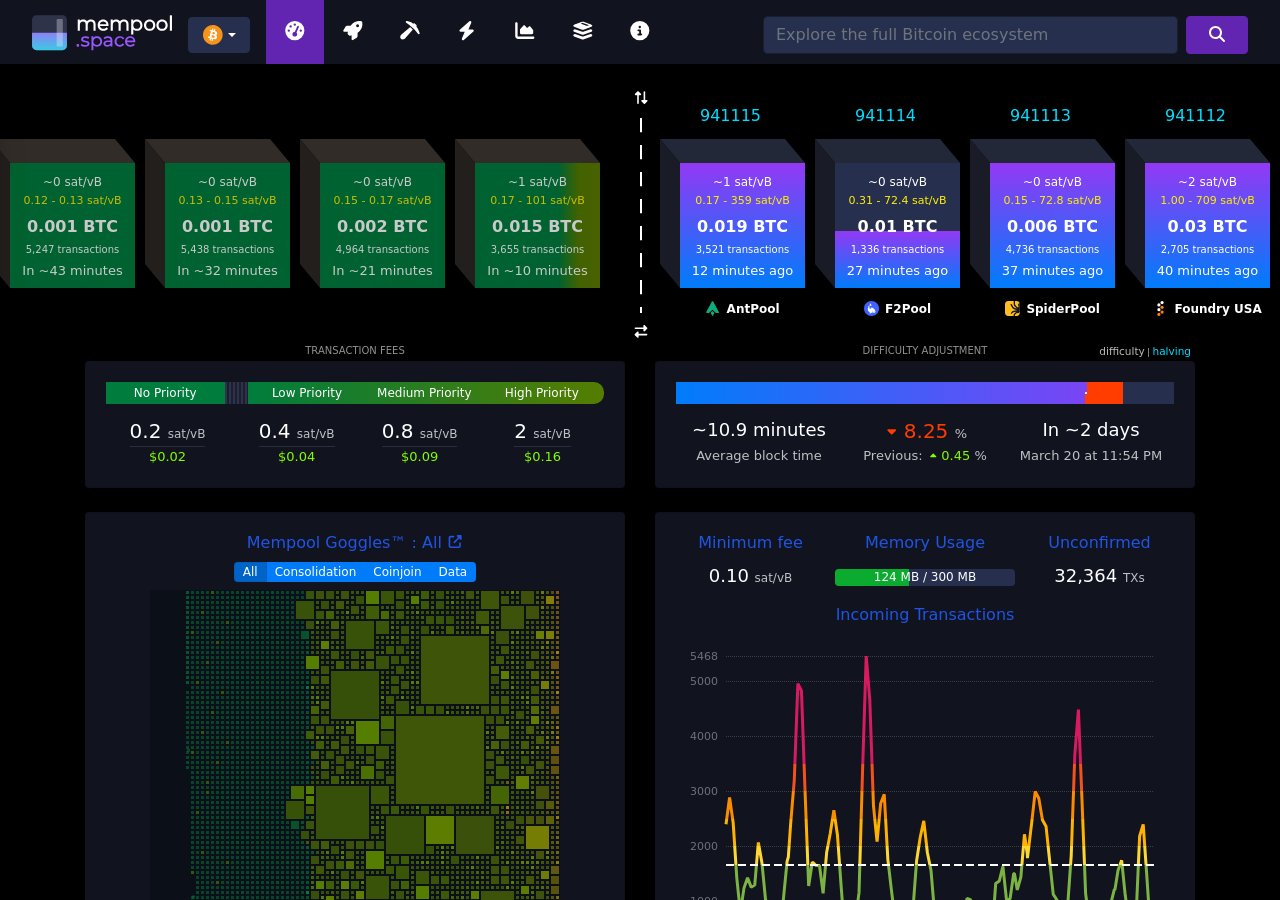Screen dimensions: 1280x900
Task: Open the halving countdown link
Action: point(1171,351)
